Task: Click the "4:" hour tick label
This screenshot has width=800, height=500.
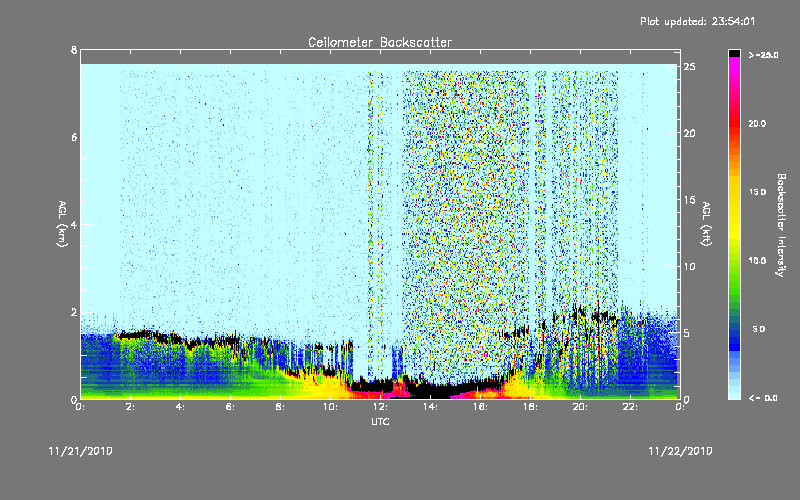Action: coord(181,407)
